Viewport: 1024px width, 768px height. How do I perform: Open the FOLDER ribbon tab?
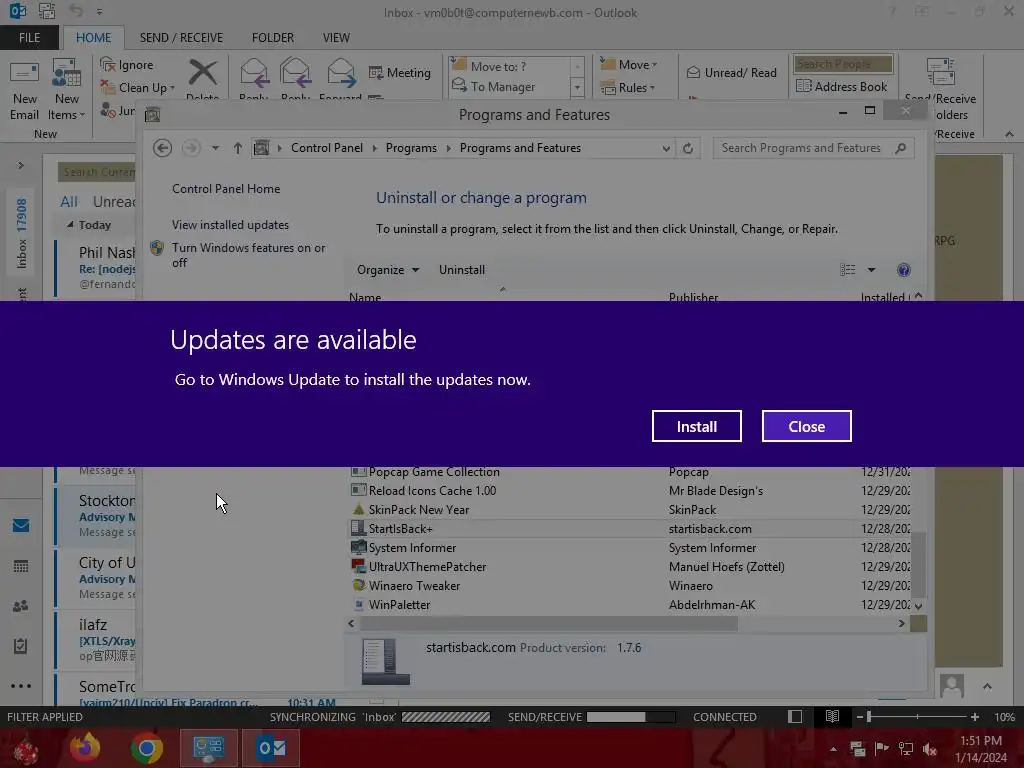[273, 38]
